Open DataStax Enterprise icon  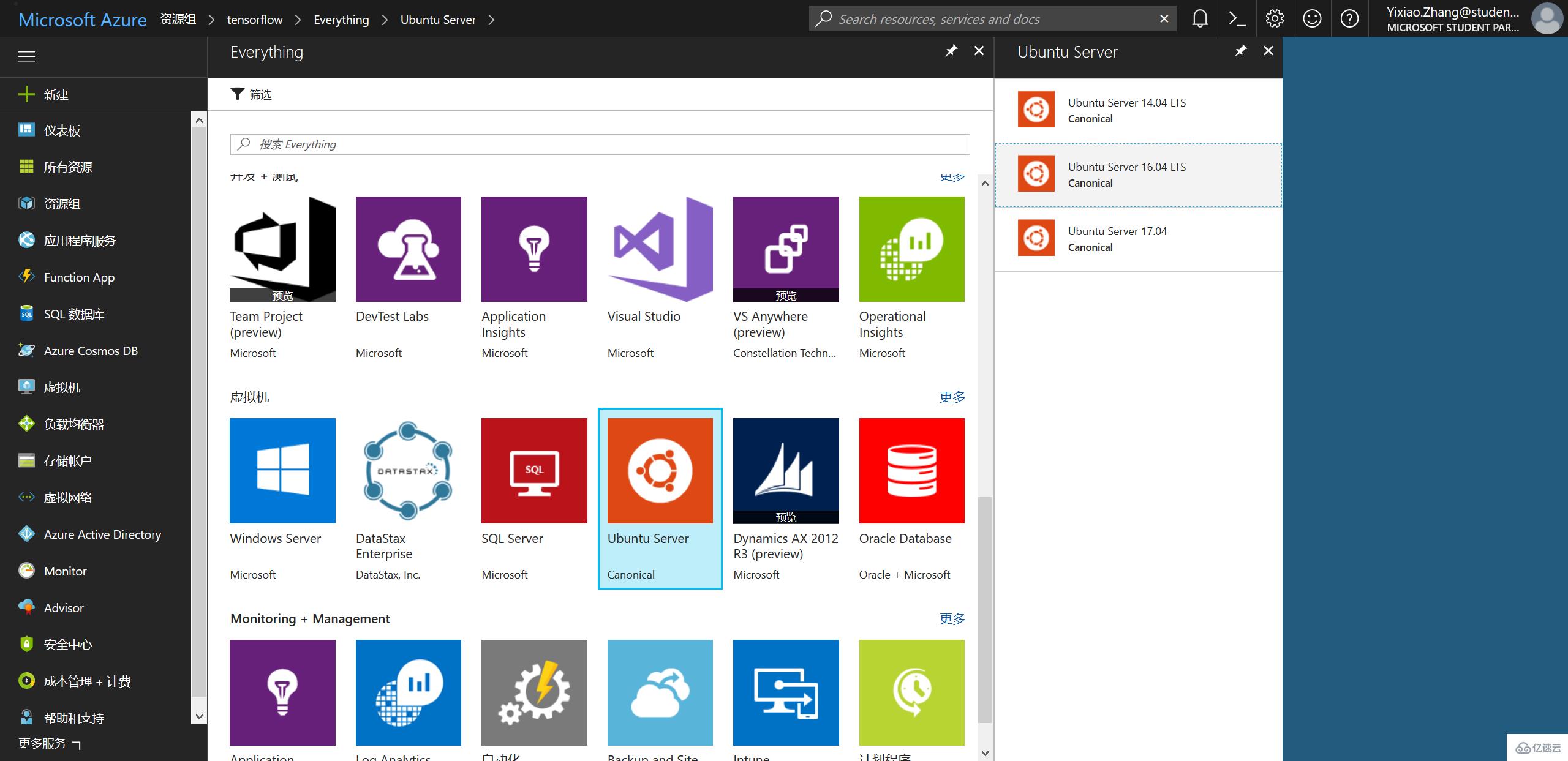pos(408,470)
